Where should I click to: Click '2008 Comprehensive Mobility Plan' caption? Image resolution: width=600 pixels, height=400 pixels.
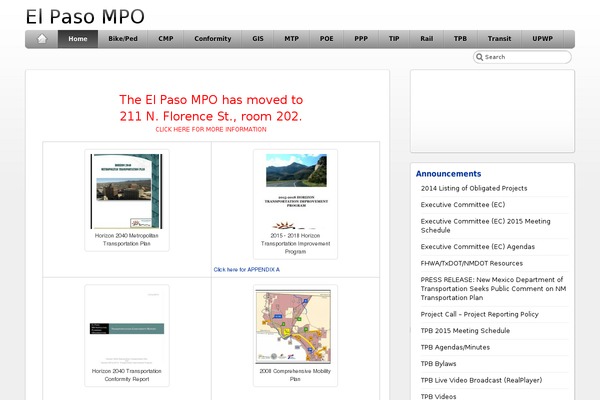[x=295, y=375]
